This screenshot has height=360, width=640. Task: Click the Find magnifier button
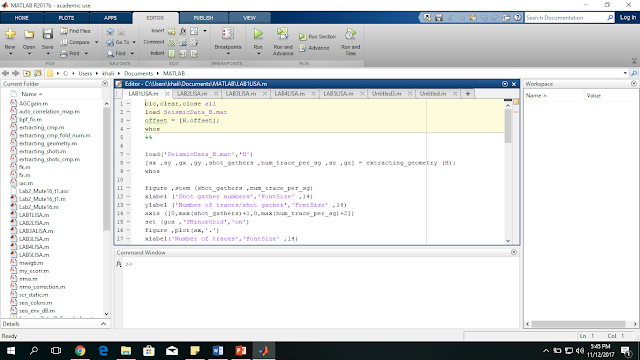116,53
